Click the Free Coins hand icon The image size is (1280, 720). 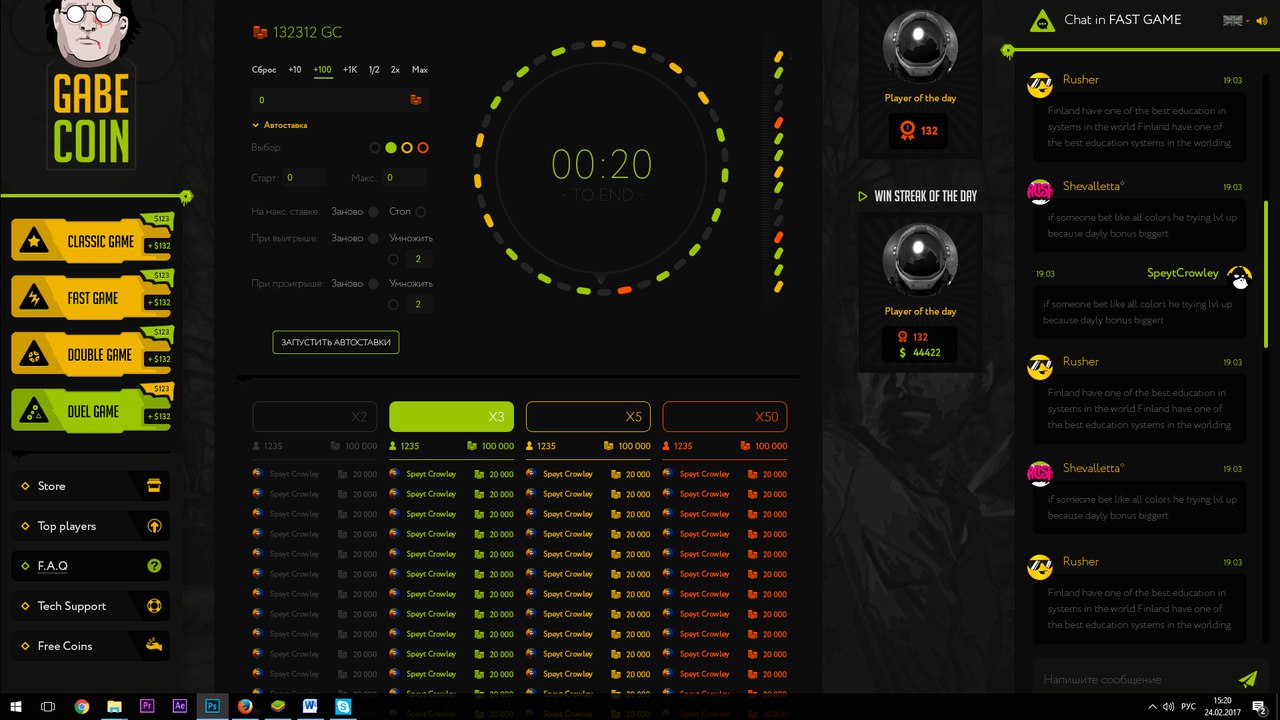click(x=154, y=645)
